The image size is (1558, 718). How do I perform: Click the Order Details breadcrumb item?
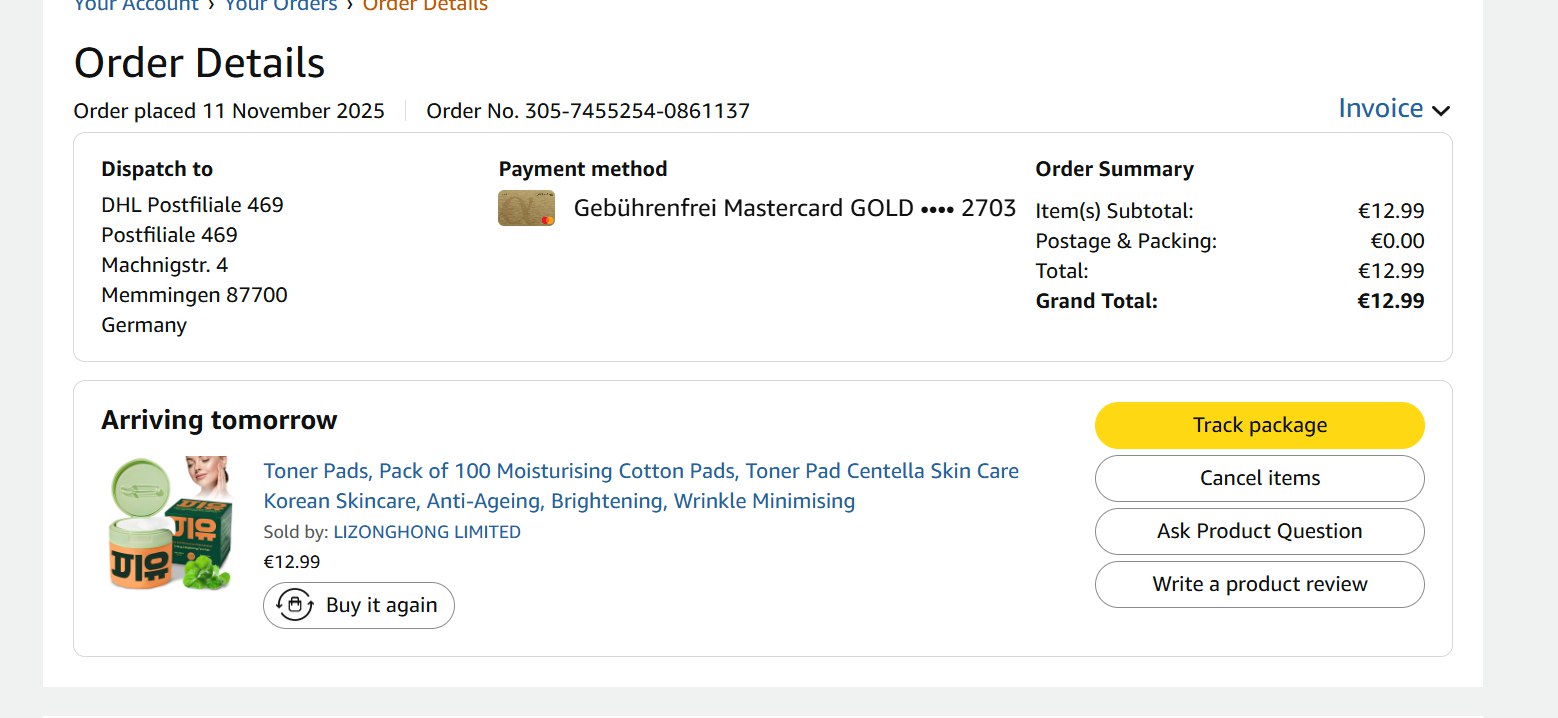[425, 5]
